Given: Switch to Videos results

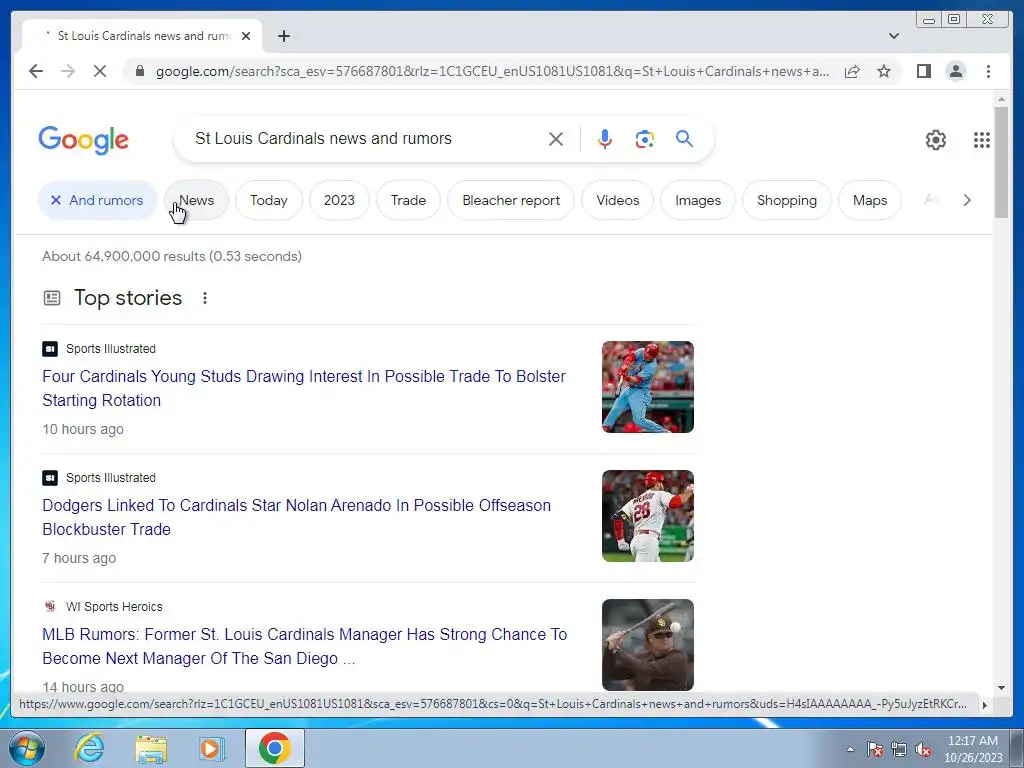Looking at the screenshot, I should (x=617, y=200).
